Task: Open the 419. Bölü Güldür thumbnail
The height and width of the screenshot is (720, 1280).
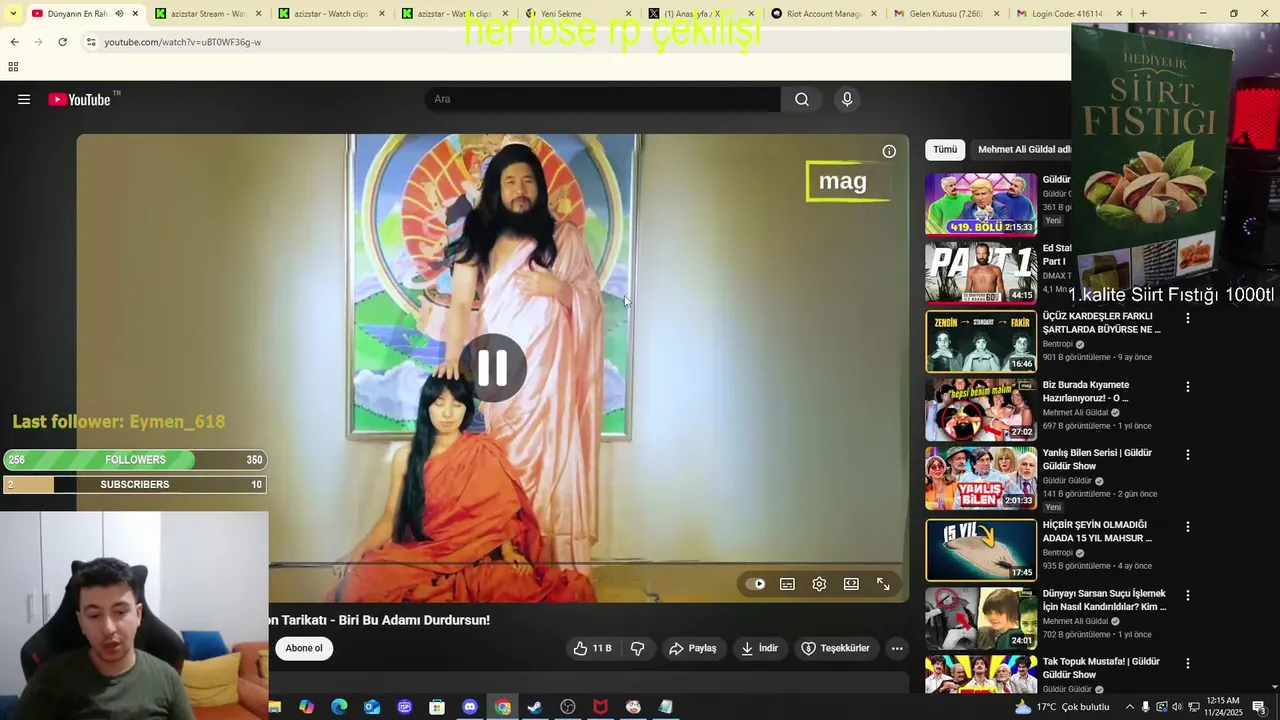Action: tap(981, 204)
